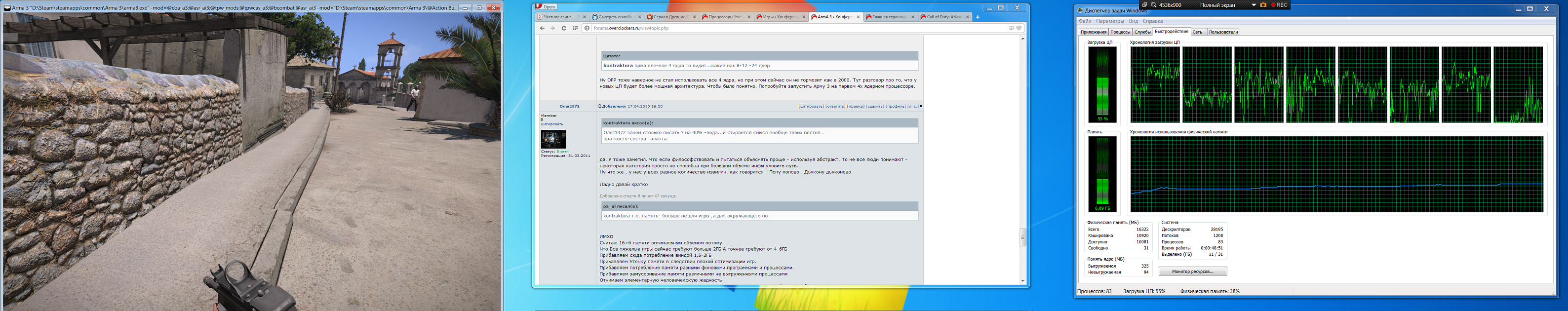Click the heart bookmark icon in address bar
Image resolution: width=1568 pixels, height=311 pixels.
1019,28
